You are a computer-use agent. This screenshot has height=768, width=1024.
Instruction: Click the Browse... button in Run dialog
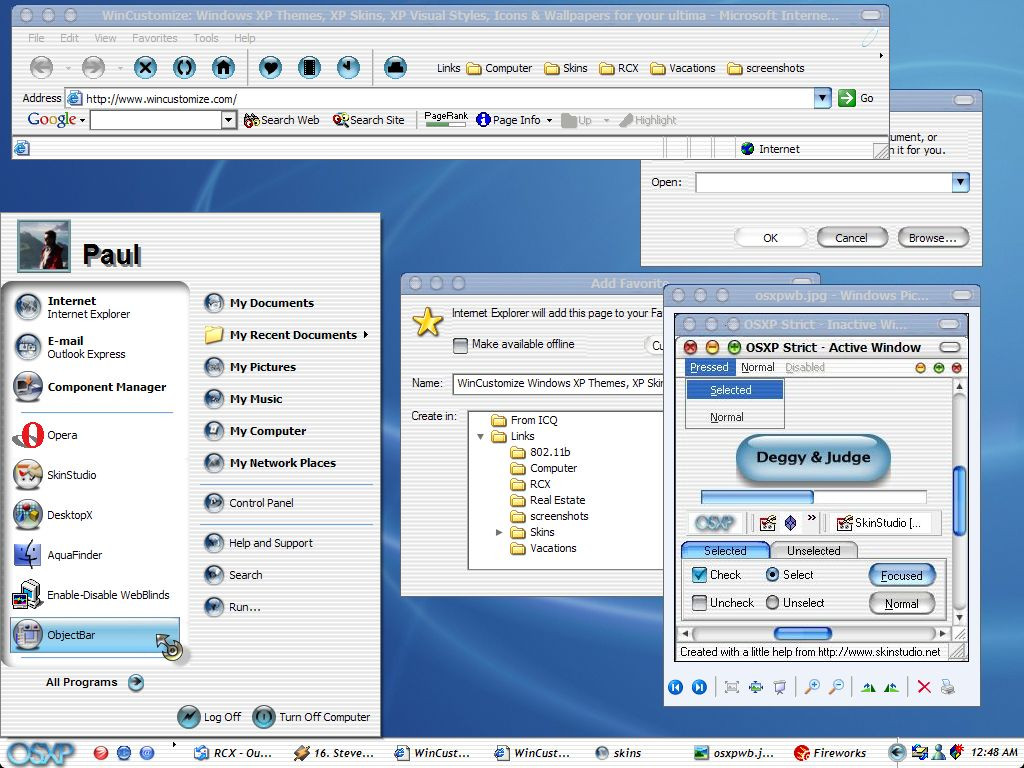(x=933, y=238)
